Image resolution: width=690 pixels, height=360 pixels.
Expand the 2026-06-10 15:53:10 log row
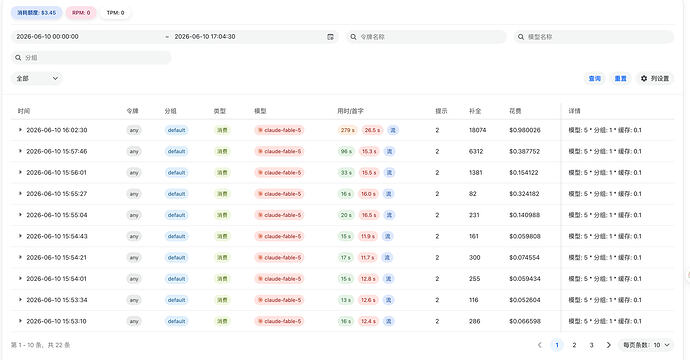point(20,321)
